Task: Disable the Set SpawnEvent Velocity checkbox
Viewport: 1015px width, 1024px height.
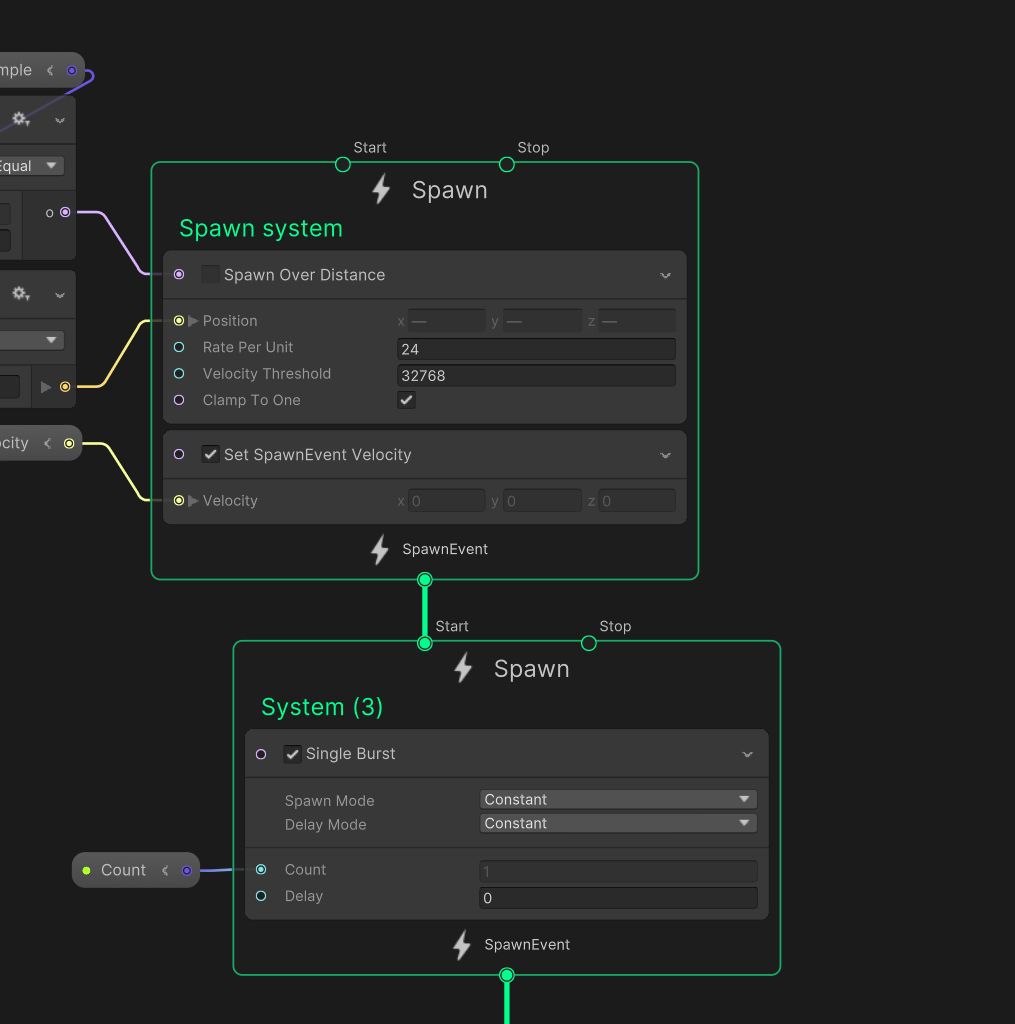Action: [210, 453]
